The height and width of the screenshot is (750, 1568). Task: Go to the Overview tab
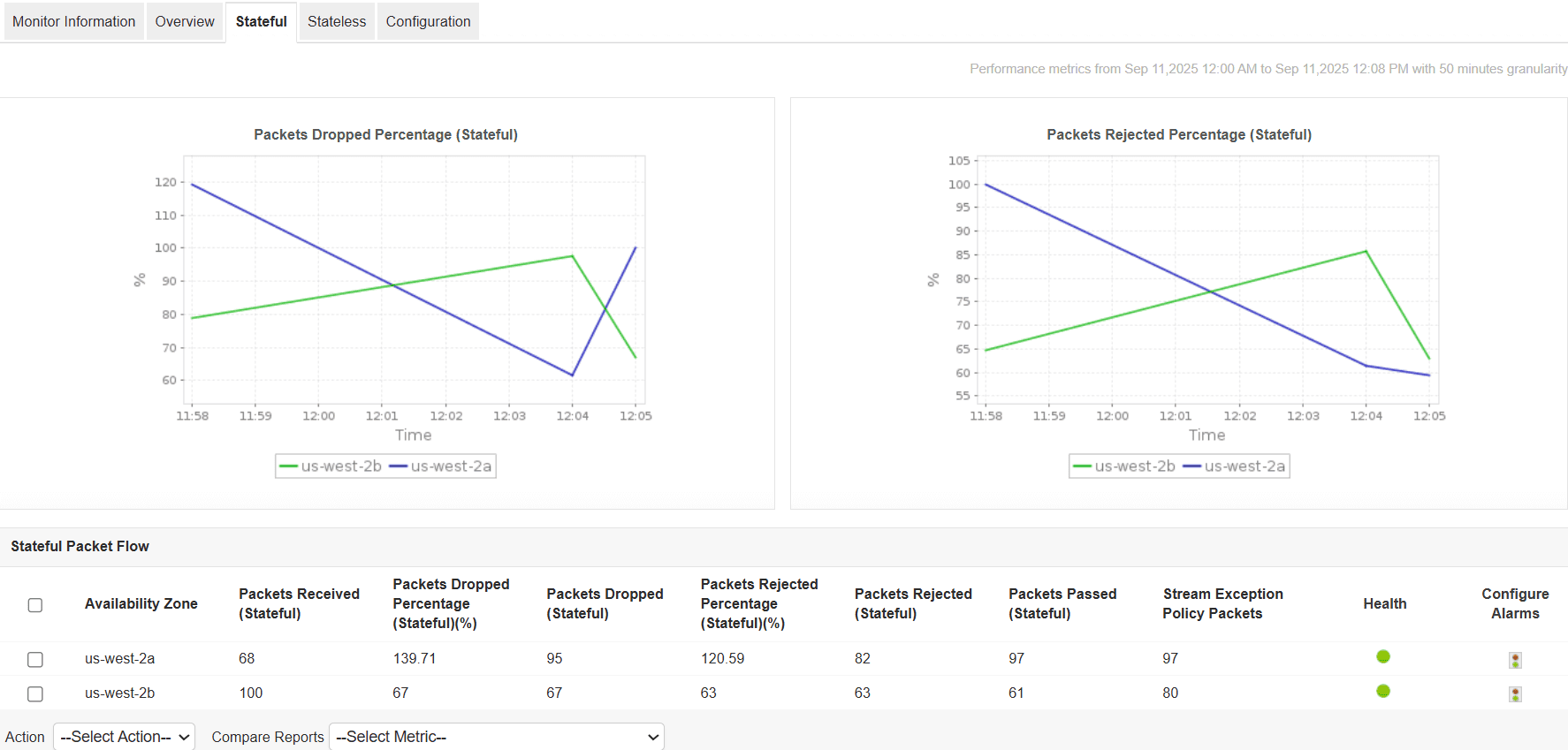pos(185,21)
